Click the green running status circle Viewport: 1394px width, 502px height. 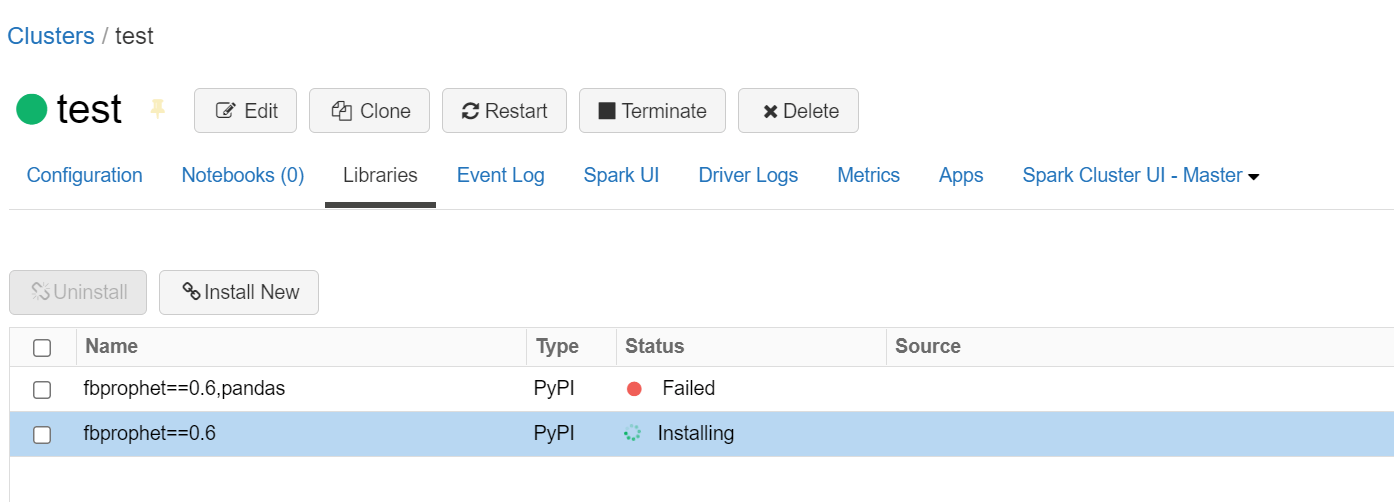tap(32, 109)
